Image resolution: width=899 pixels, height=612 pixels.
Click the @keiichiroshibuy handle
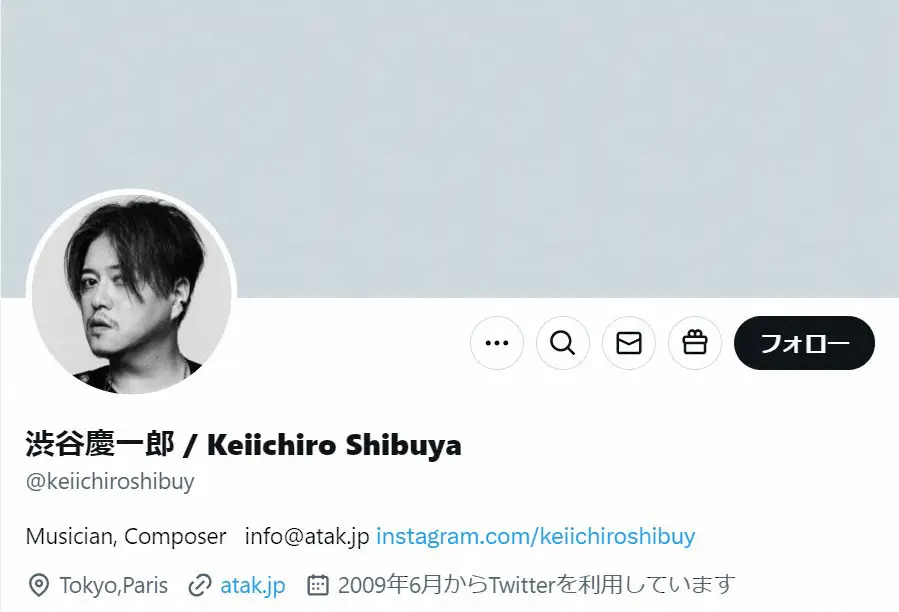[x=110, y=481]
